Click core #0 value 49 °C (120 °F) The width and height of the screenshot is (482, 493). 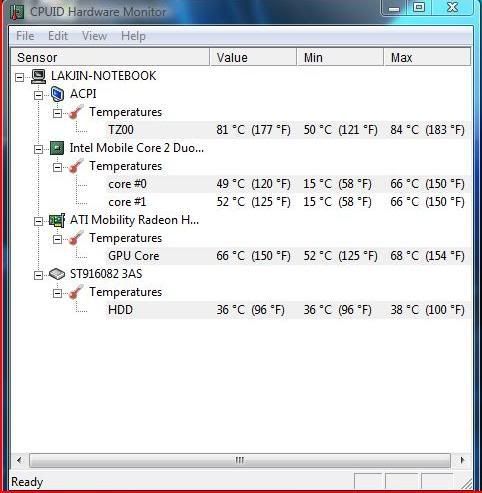[x=253, y=184]
